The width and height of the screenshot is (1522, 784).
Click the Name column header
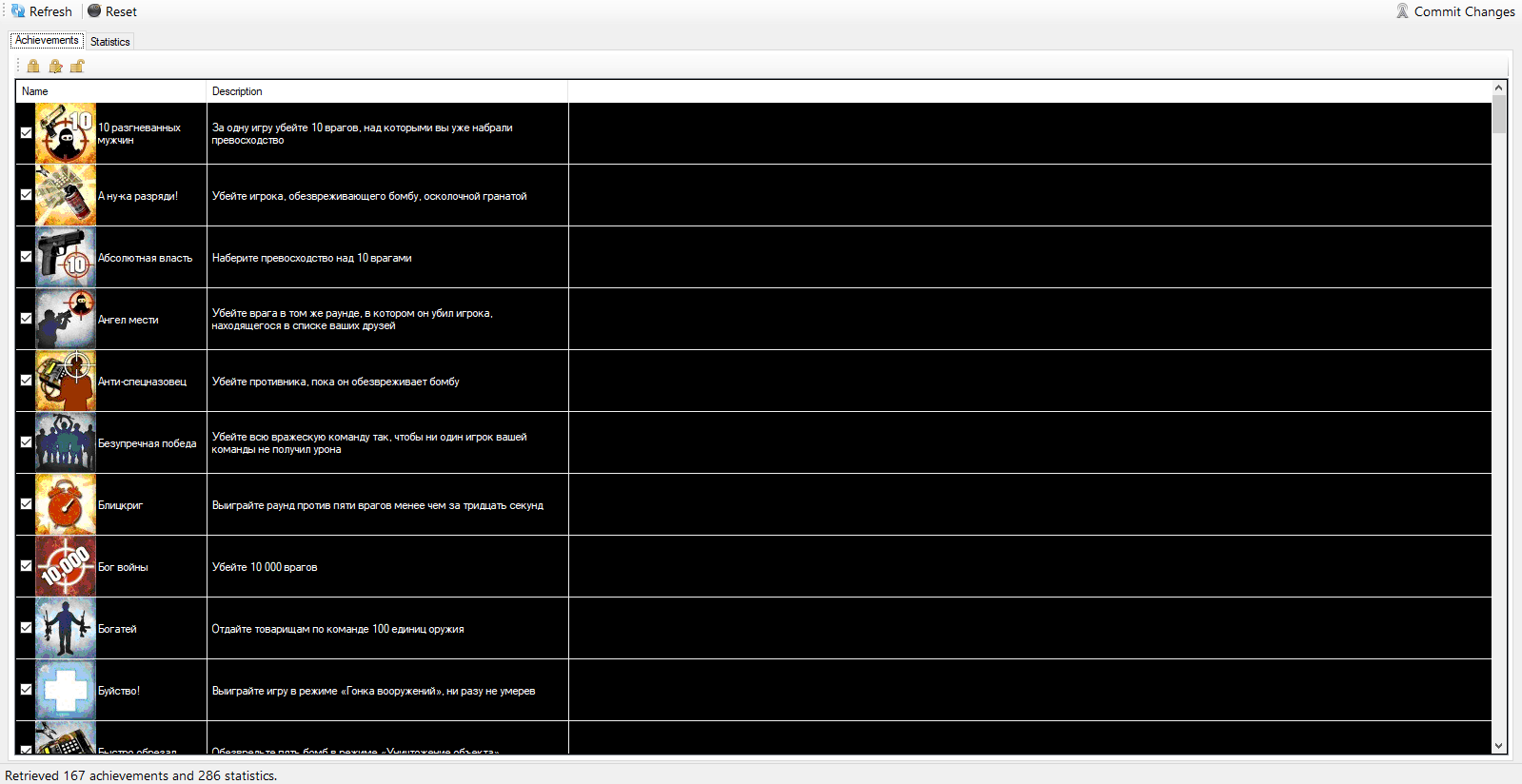pyautogui.click(x=110, y=91)
